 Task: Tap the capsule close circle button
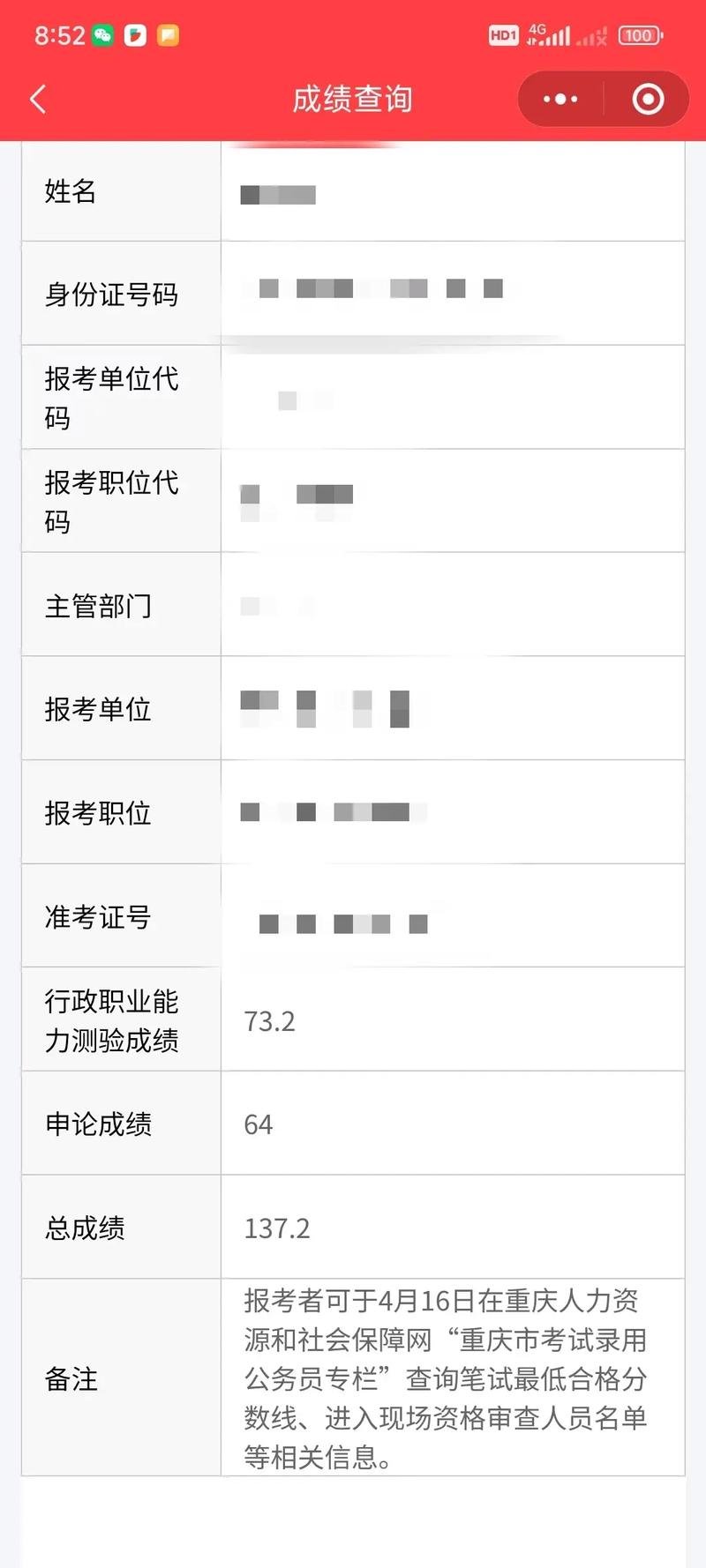tap(647, 99)
